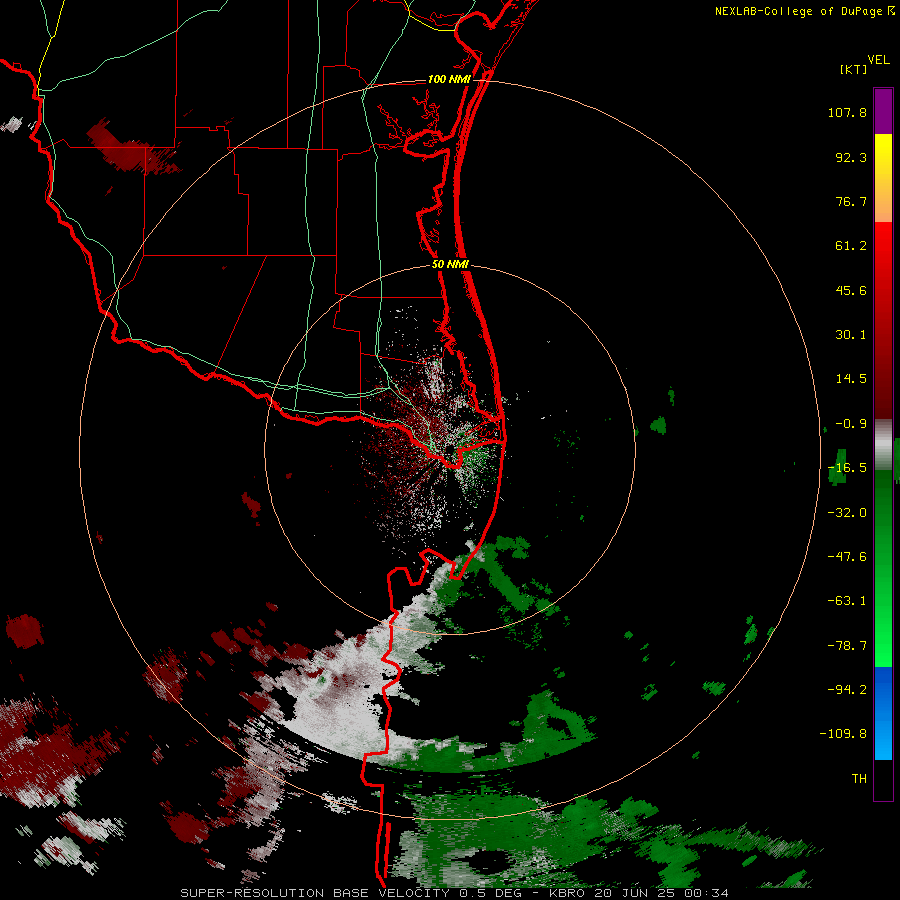This screenshot has width=900, height=900.
Task: Click the 45.6 velocity legend value
Action: point(851,290)
